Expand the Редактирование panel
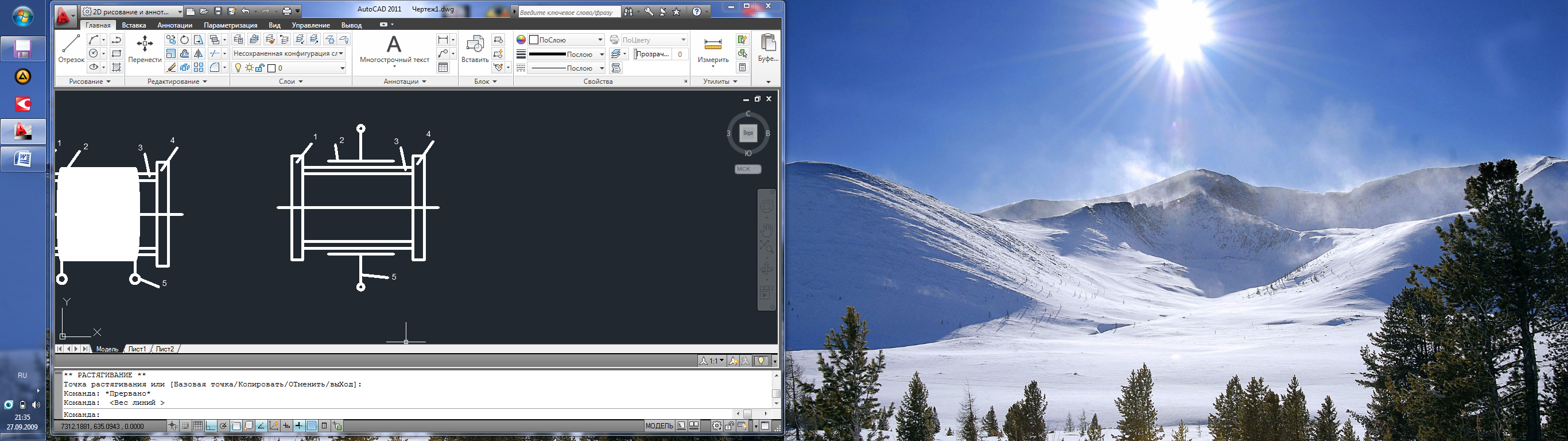Viewport: 1568px width, 441px height. click(x=177, y=82)
